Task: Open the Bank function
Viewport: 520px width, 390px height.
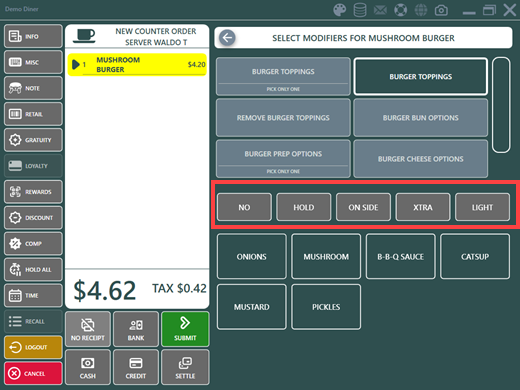Action: [136, 329]
